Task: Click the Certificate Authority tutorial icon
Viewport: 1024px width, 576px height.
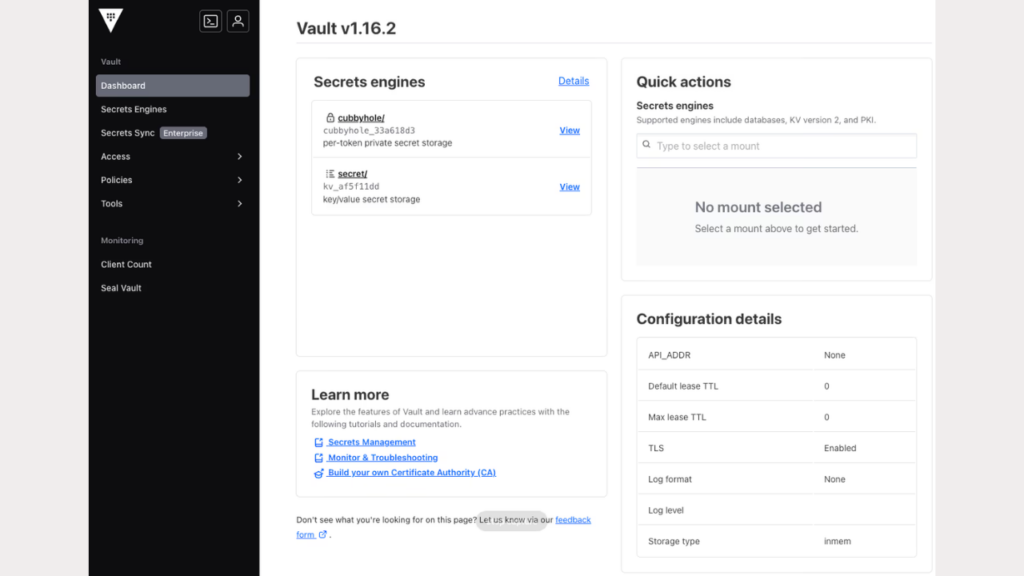Action: click(x=319, y=473)
